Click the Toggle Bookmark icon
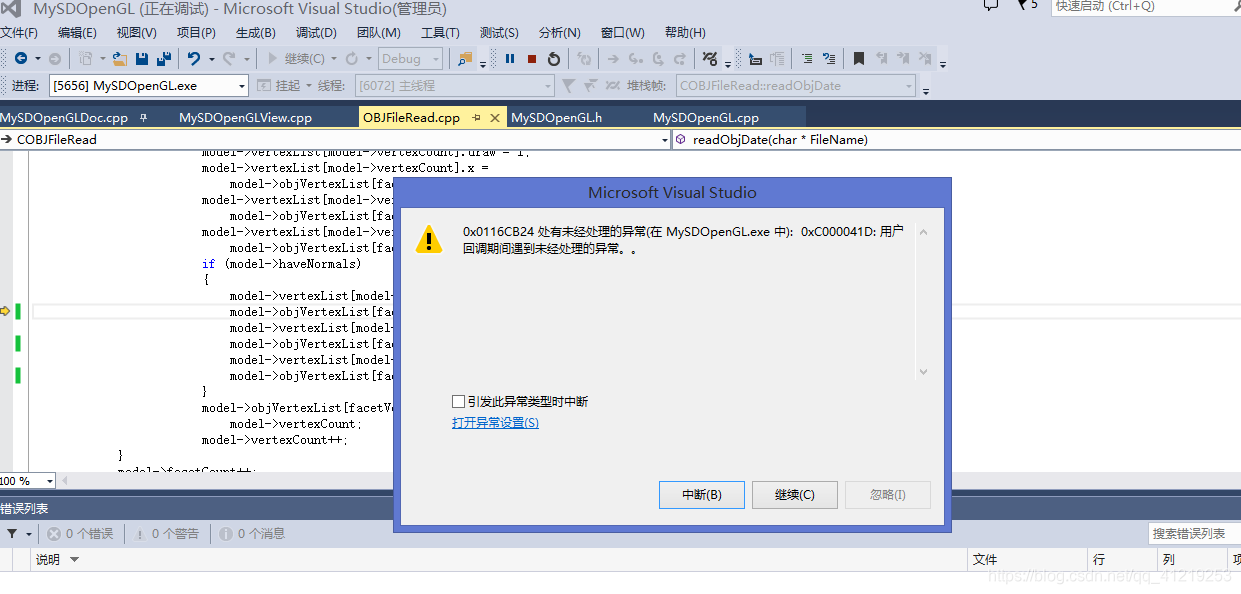This screenshot has height=594, width=1241. click(859, 59)
